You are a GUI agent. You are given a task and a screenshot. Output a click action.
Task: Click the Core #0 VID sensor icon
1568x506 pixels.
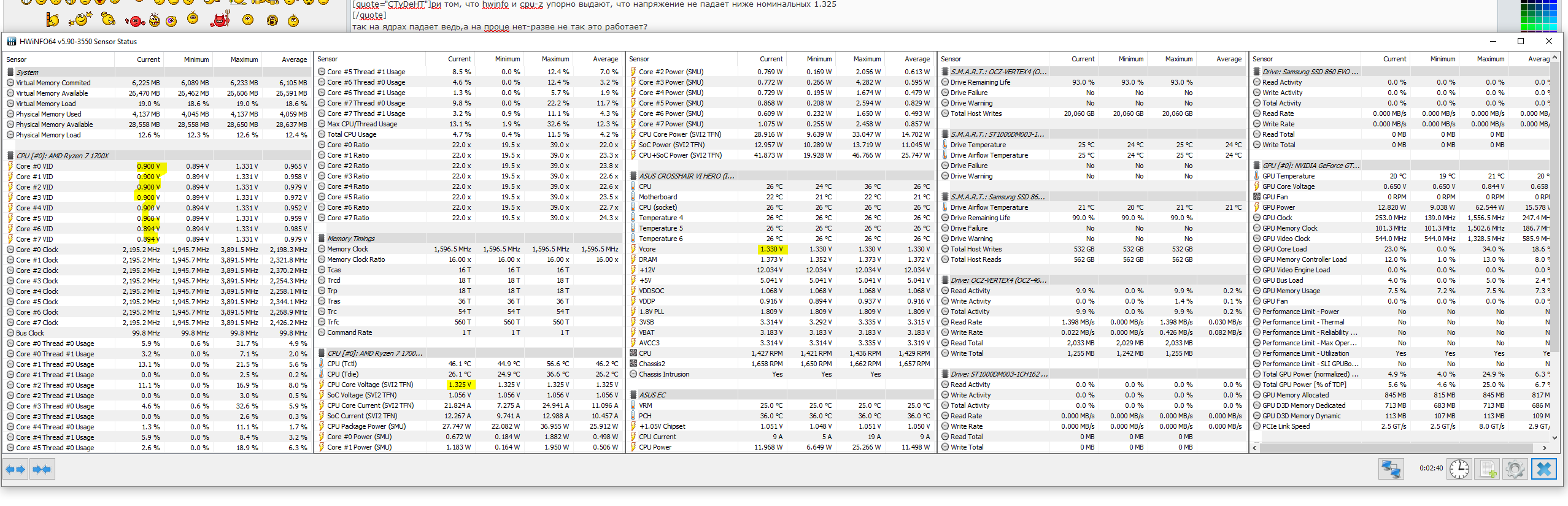coord(10,166)
